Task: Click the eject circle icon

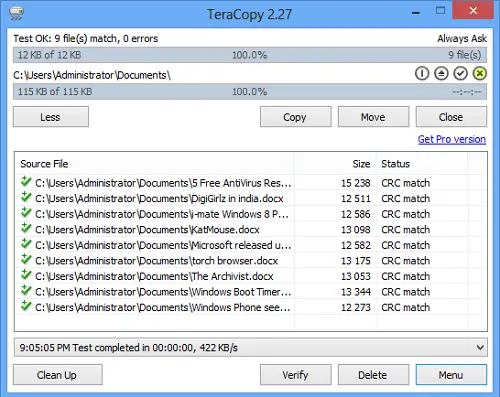Action: 441,74
